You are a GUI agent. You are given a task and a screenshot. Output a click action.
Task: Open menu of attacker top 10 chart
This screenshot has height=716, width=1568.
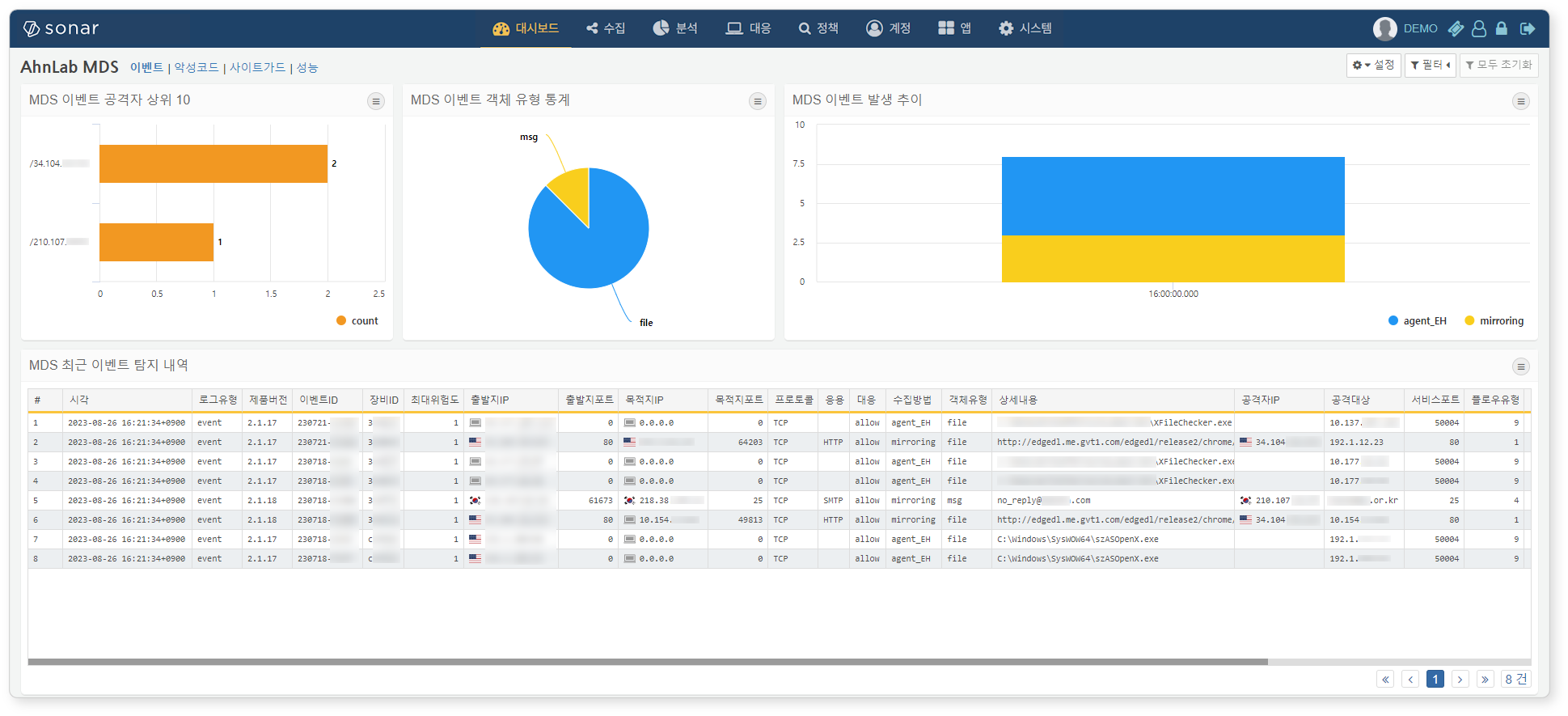pos(376,101)
